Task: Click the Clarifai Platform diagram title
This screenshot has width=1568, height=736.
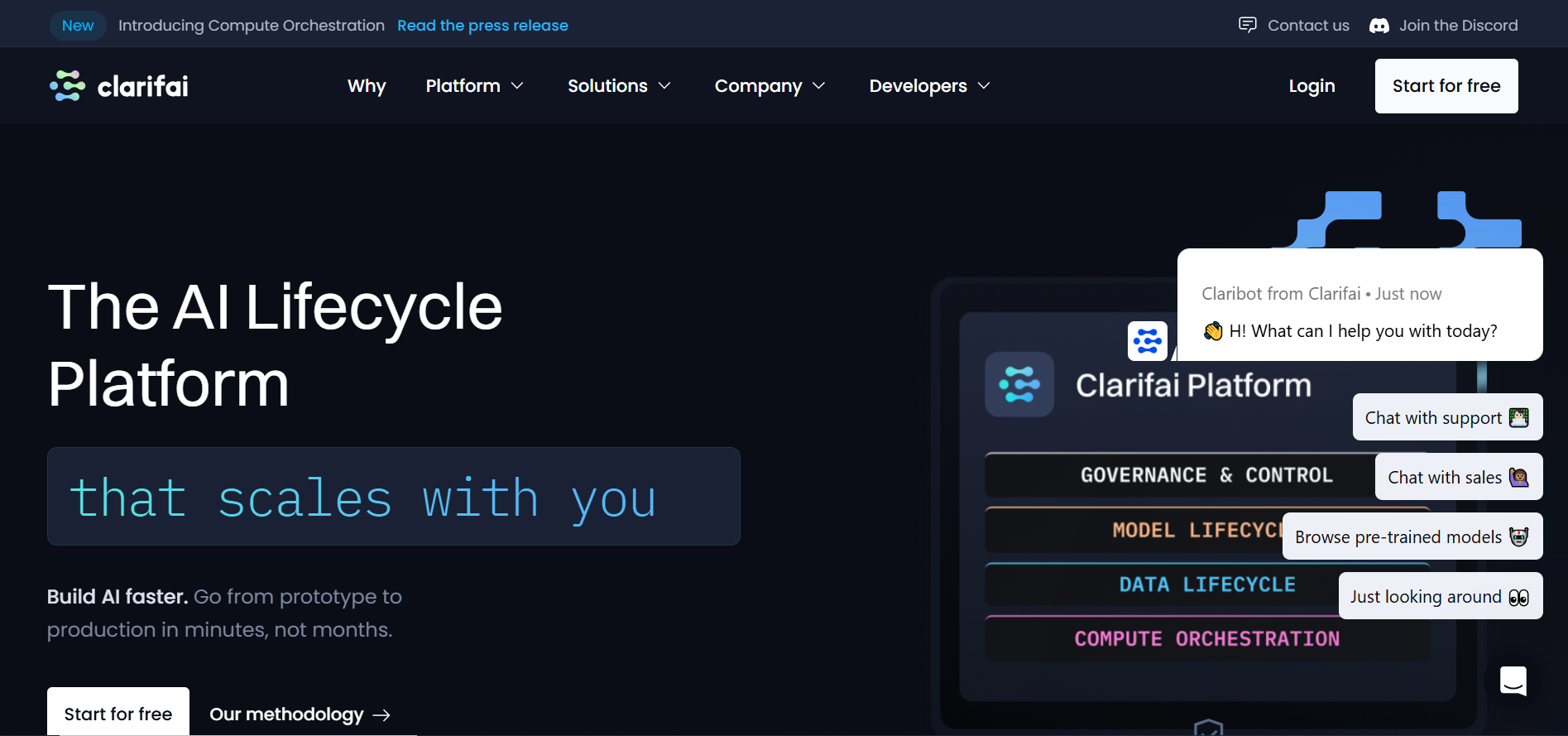Action: (x=1193, y=385)
